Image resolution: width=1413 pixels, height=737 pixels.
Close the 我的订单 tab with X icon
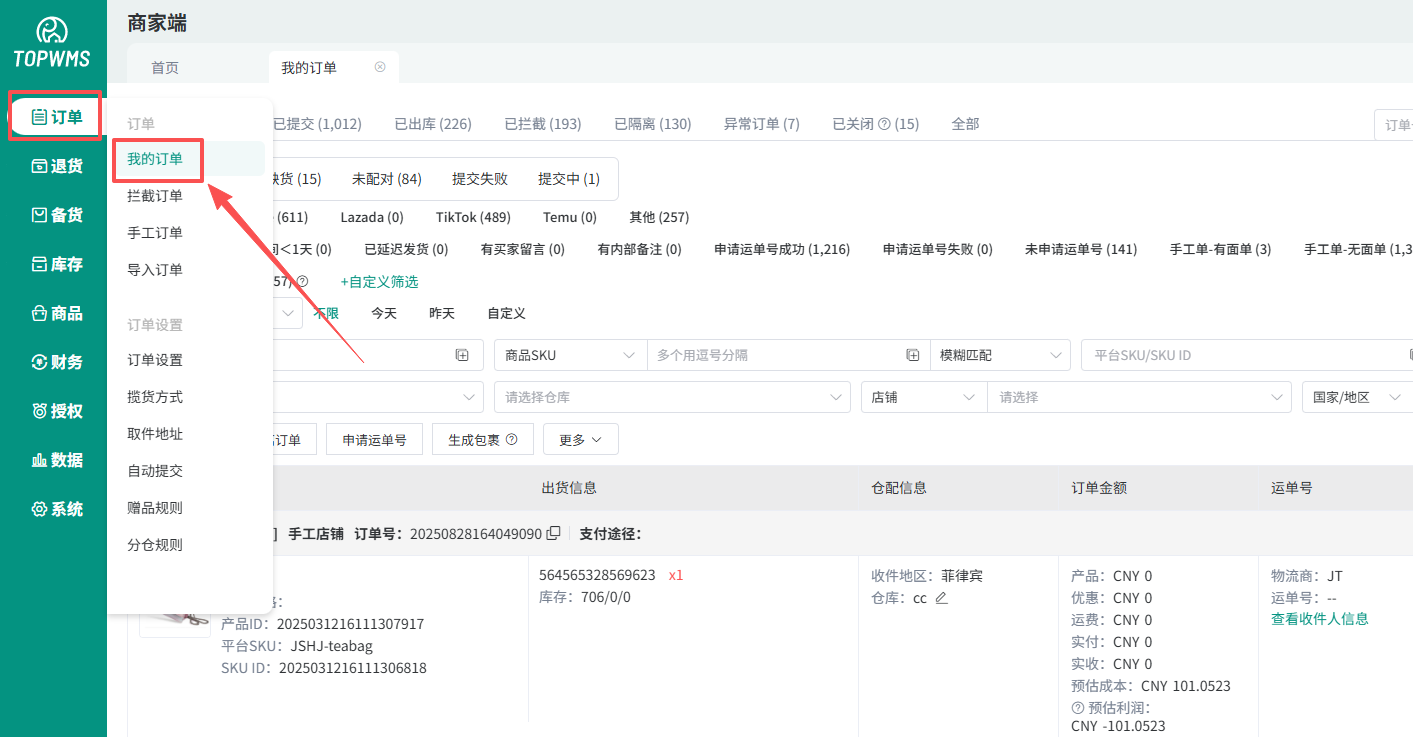point(380,67)
